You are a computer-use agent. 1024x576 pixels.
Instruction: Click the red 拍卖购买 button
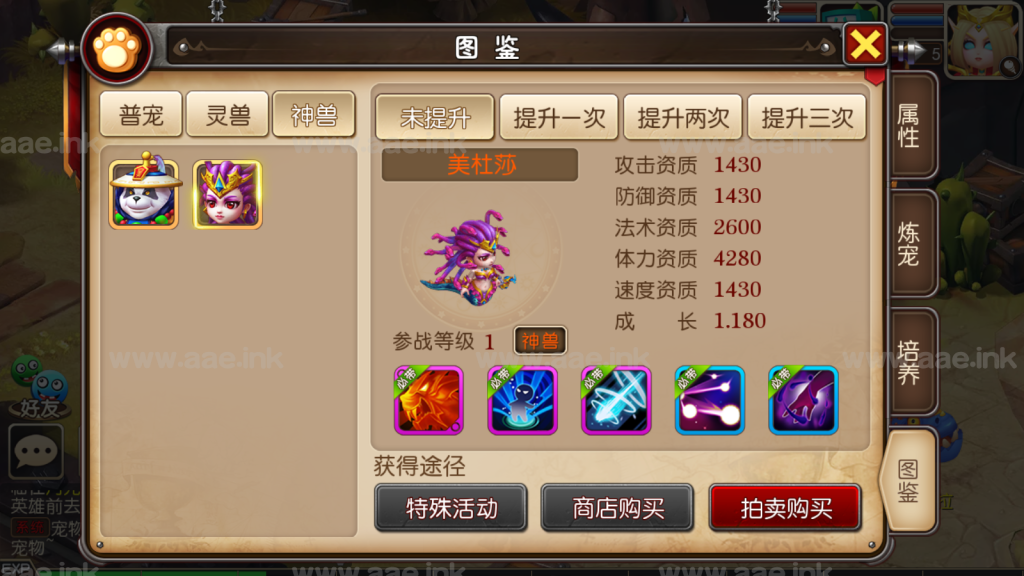785,507
